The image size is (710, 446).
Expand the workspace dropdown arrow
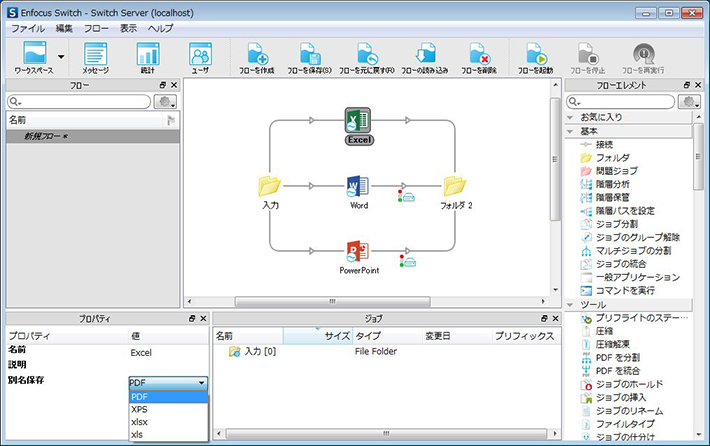61,57
